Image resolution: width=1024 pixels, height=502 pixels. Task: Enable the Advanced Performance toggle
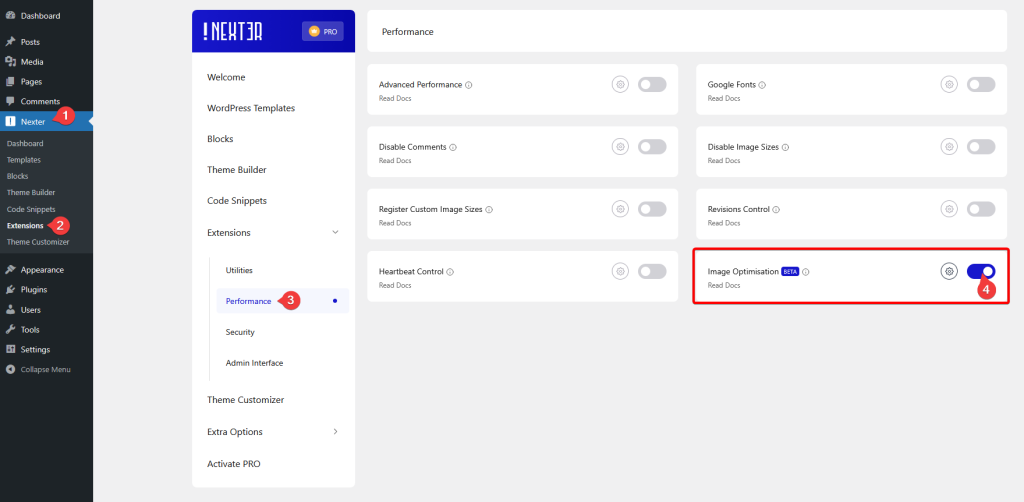click(x=652, y=85)
